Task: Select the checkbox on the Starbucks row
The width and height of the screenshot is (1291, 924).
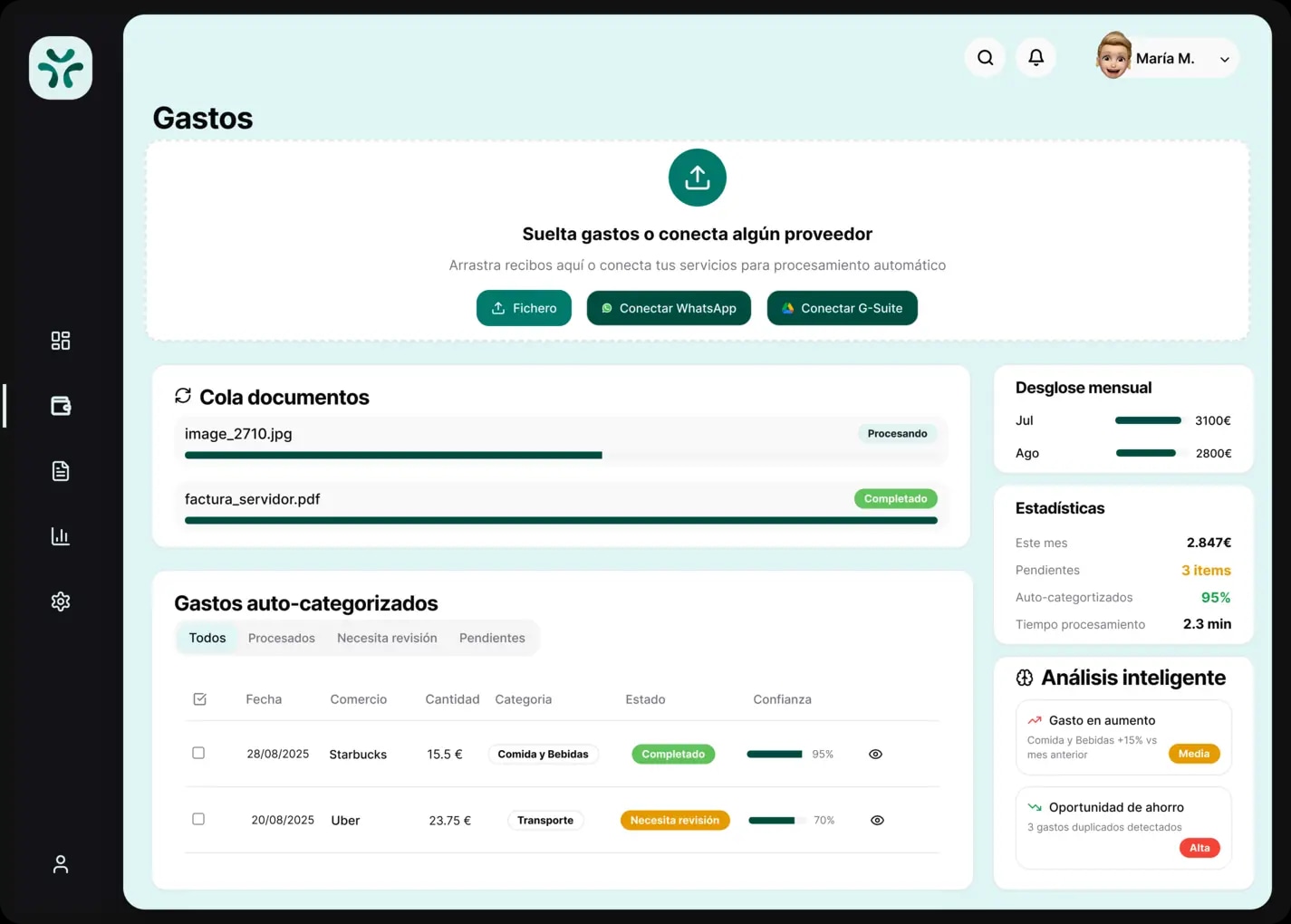Action: click(198, 753)
